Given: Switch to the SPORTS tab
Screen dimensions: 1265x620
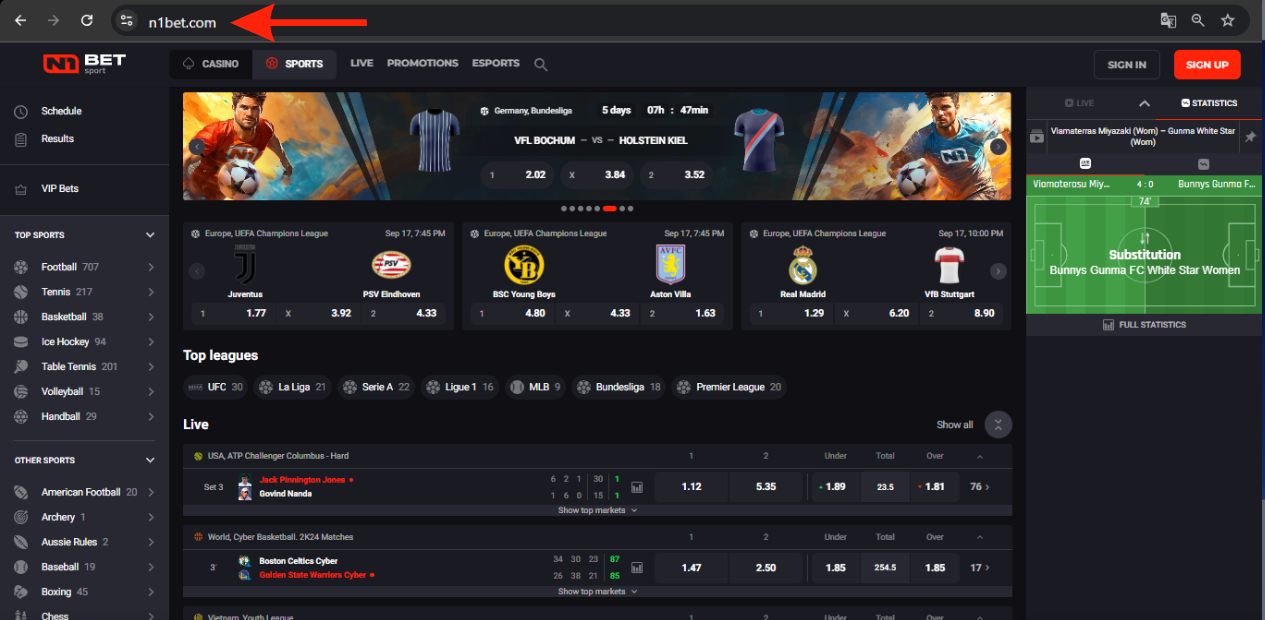Looking at the screenshot, I should point(294,64).
